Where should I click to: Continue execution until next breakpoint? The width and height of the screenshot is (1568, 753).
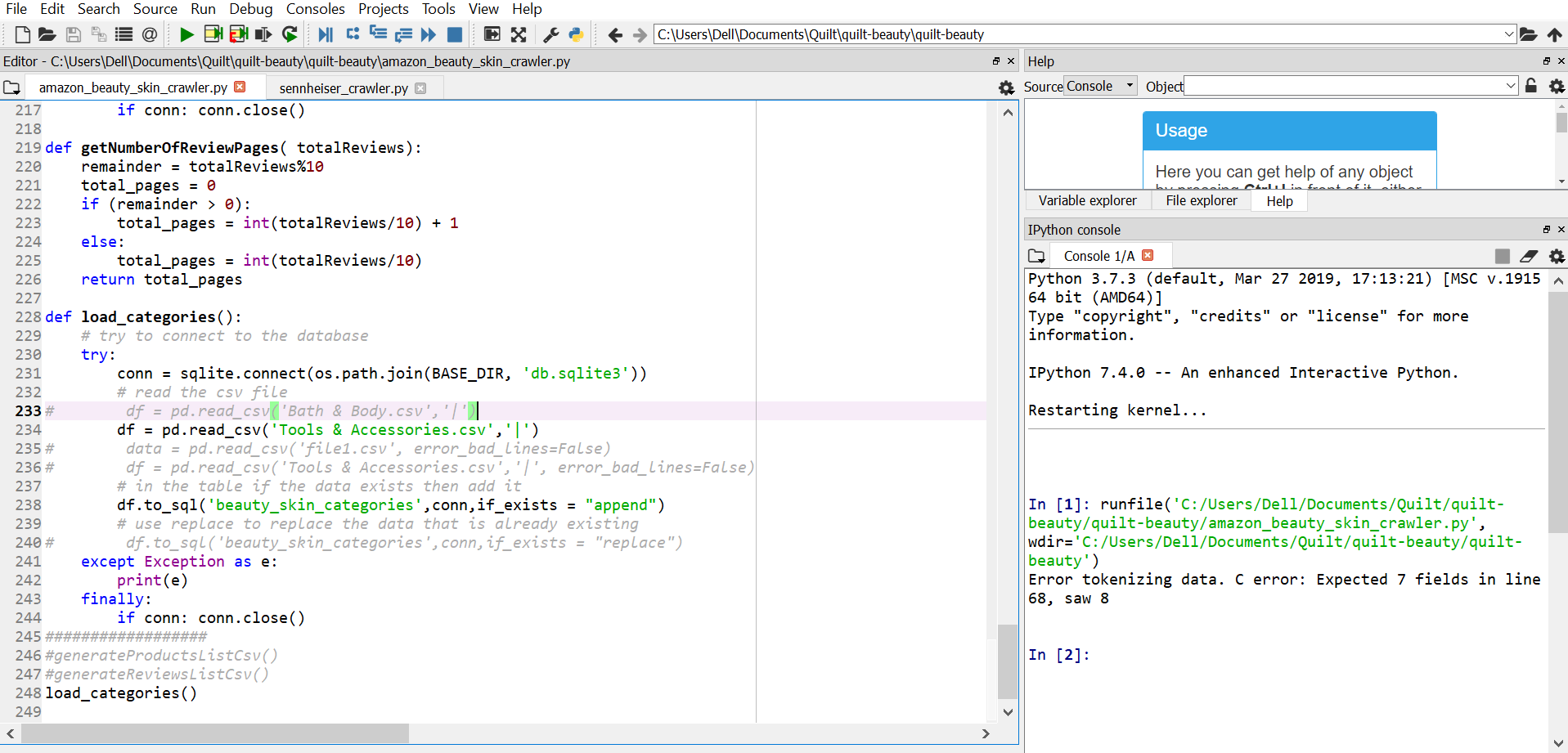[x=429, y=34]
